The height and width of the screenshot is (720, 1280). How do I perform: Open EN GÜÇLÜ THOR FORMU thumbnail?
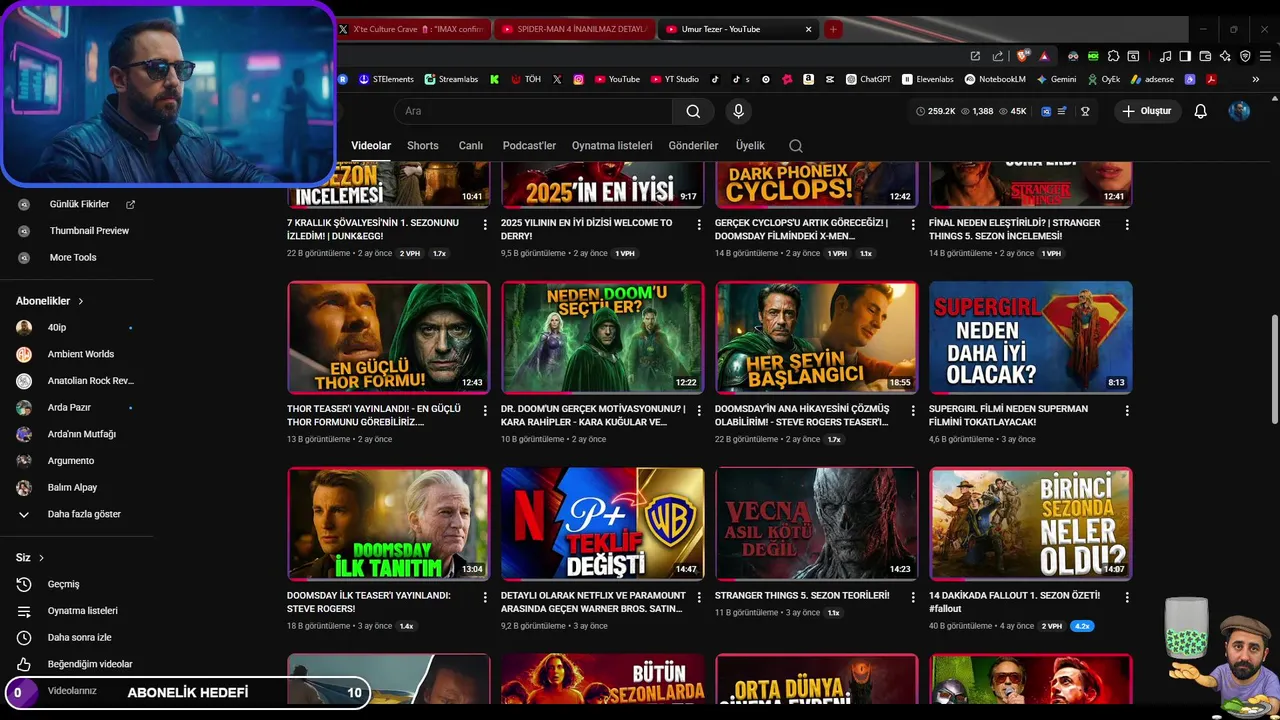point(389,337)
